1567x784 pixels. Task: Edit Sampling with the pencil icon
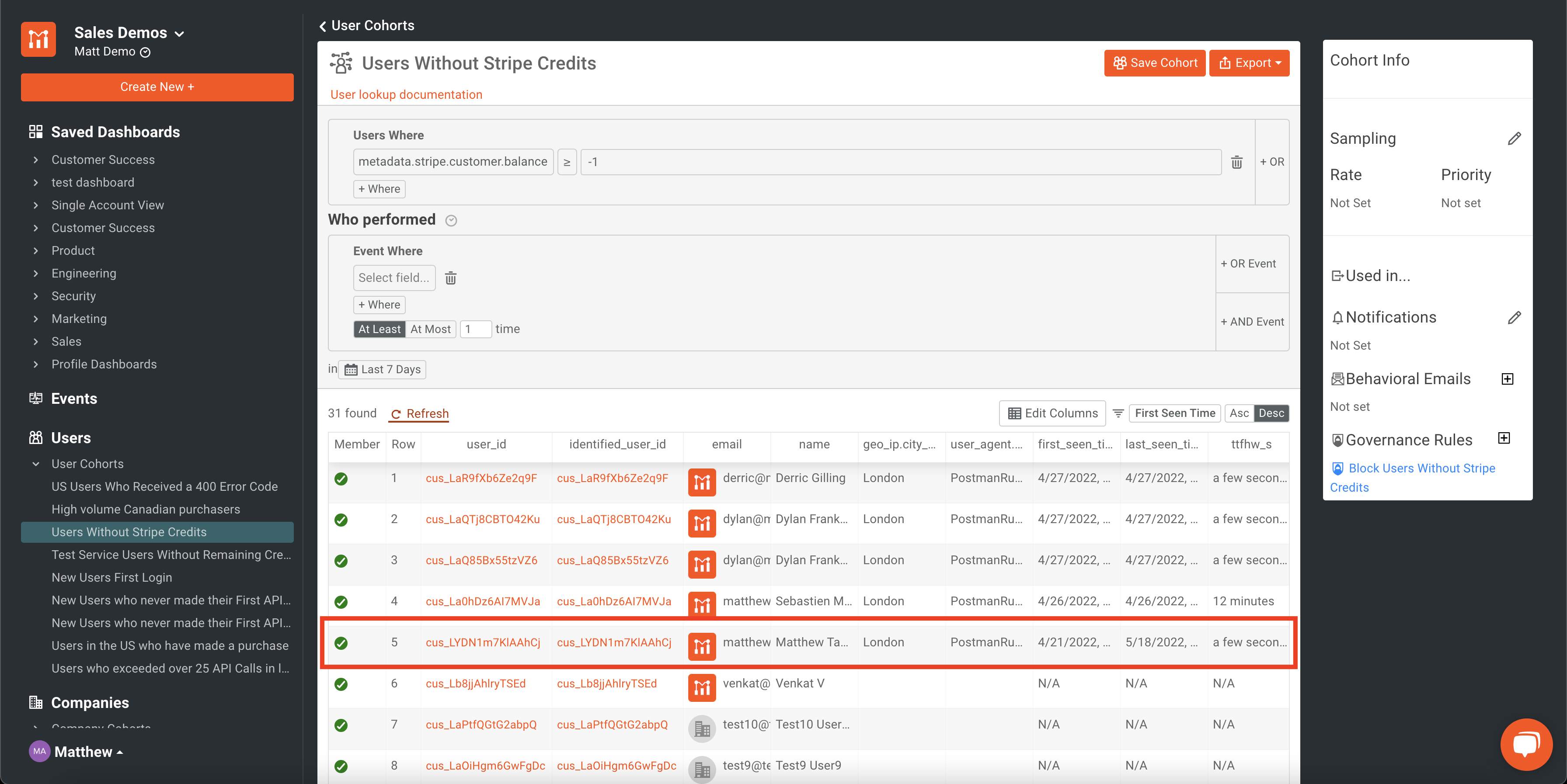pyautogui.click(x=1514, y=139)
